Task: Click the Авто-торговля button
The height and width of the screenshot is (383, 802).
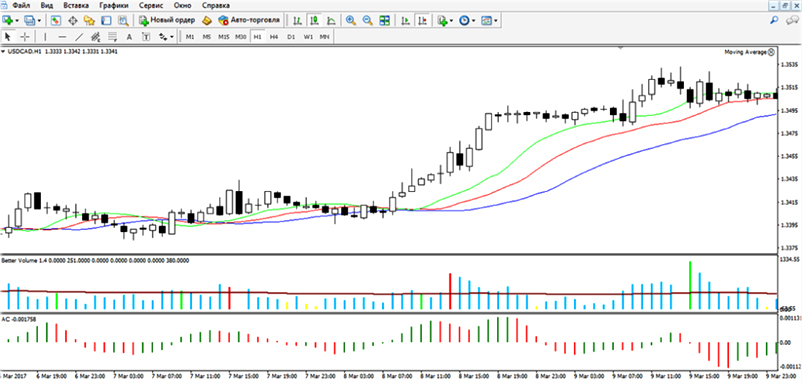Action: pos(249,20)
